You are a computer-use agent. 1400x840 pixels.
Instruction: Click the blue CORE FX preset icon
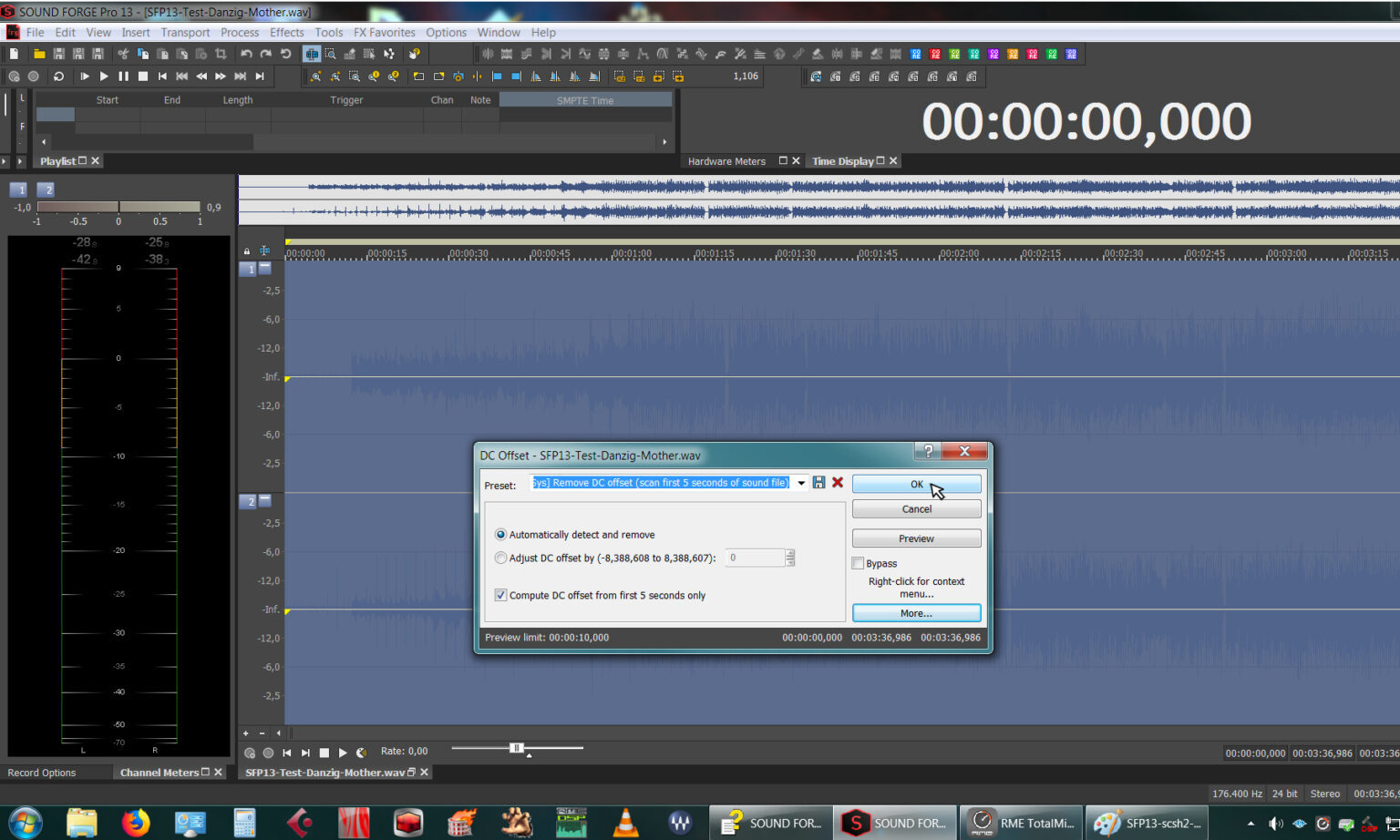[915, 55]
